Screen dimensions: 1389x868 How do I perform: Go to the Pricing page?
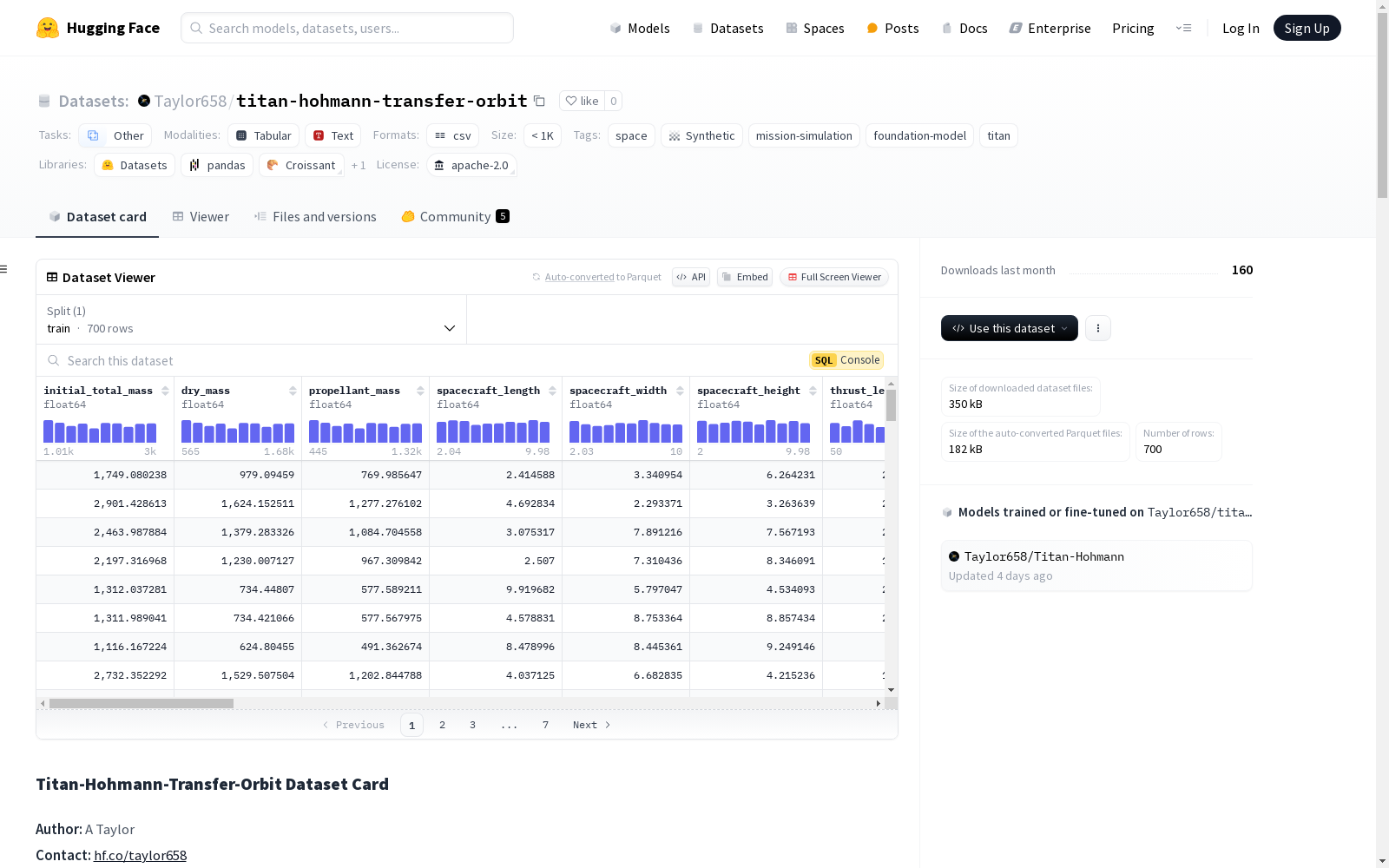tap(1133, 28)
